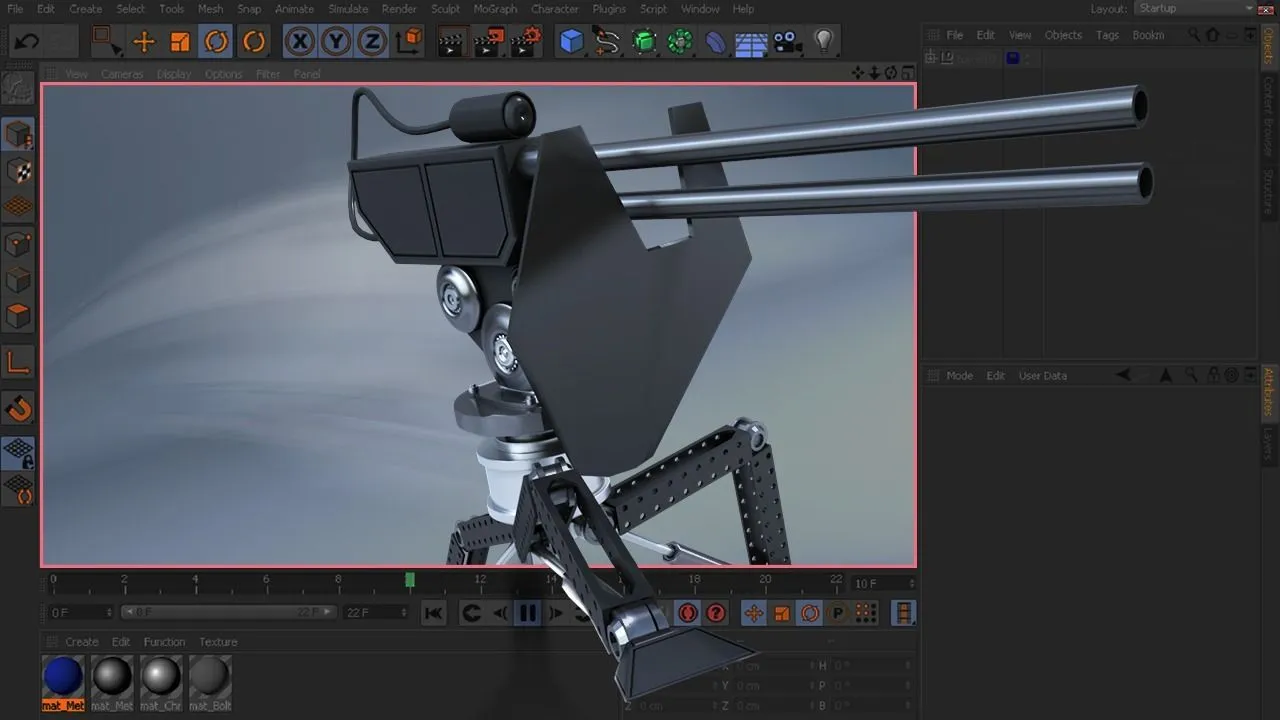This screenshot has height=720, width=1280.
Task: Activate the Spline Pen tool
Action: pos(604,40)
